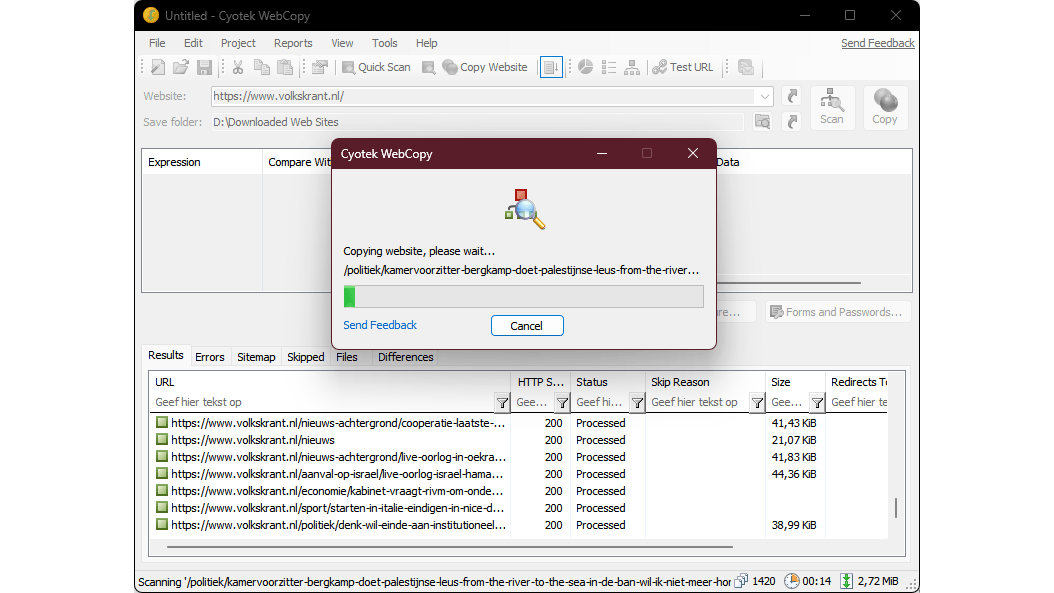1054x593 pixels.
Task: Switch to the Skipped tab
Action: pos(306,357)
